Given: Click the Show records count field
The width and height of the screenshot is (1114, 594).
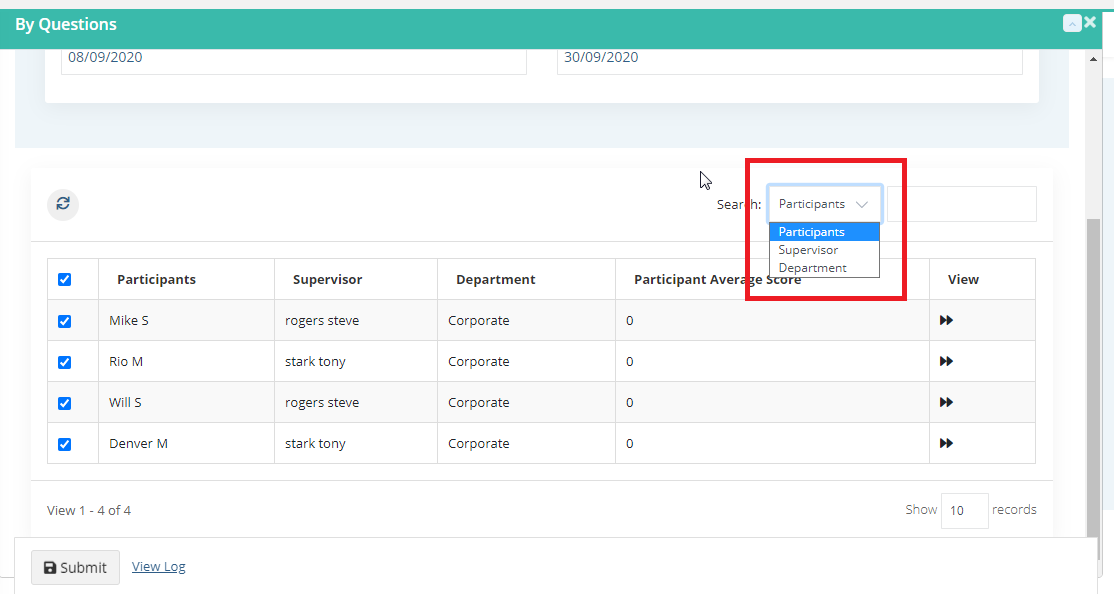Looking at the screenshot, I should tap(964, 511).
